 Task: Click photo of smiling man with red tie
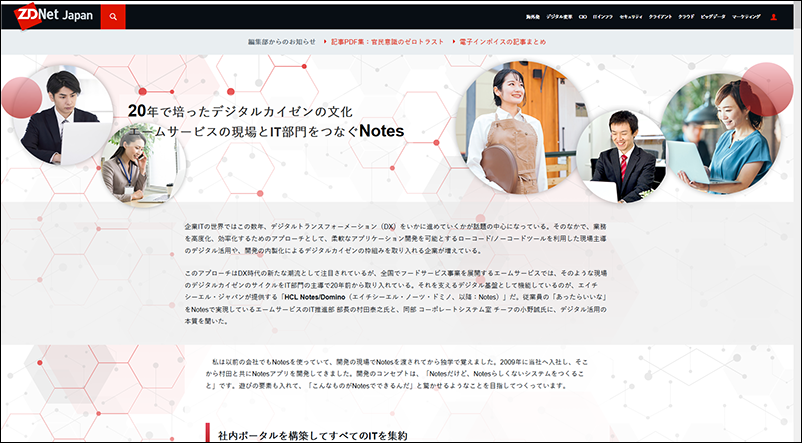(x=621, y=156)
